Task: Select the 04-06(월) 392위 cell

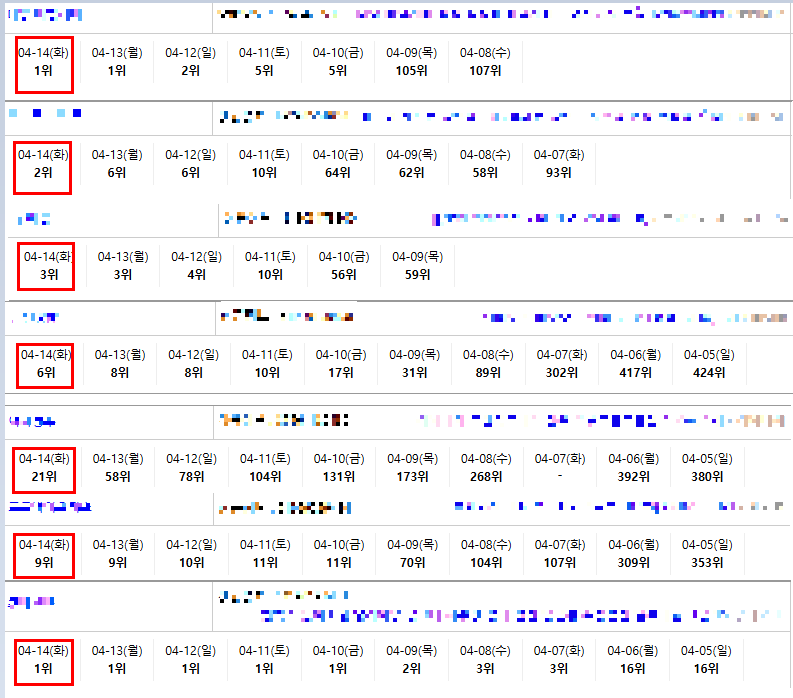Action: pyautogui.click(x=634, y=468)
